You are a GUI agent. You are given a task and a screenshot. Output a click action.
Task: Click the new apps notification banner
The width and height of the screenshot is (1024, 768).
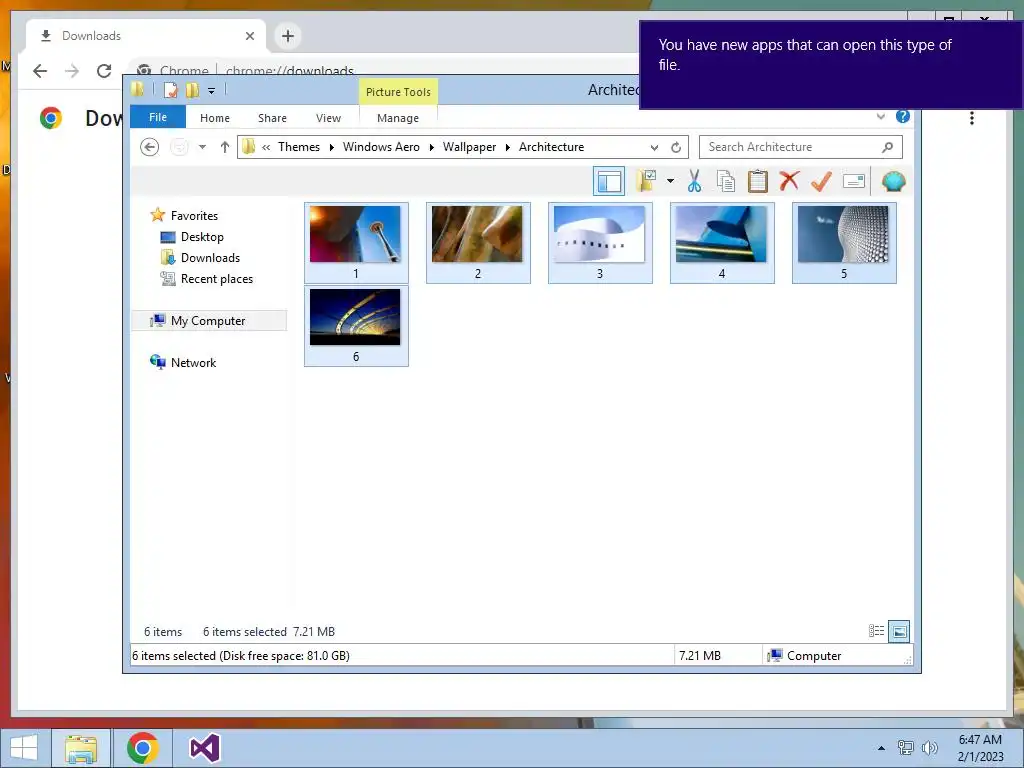pos(831,64)
